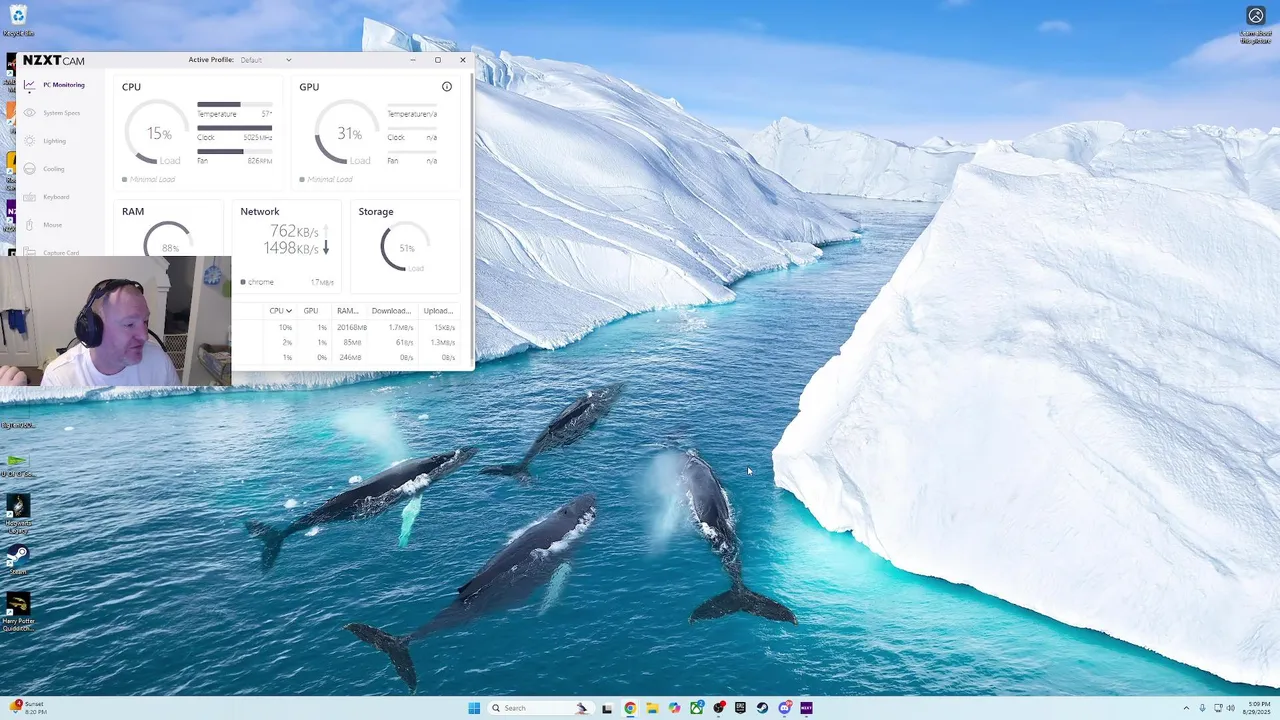Click the "chrome" network process label

pyautogui.click(x=260, y=282)
